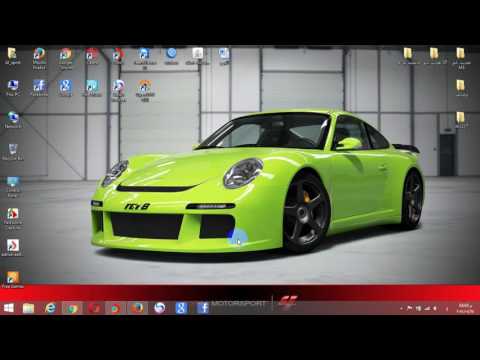Open File Explorer from the taskbar

point(28,308)
